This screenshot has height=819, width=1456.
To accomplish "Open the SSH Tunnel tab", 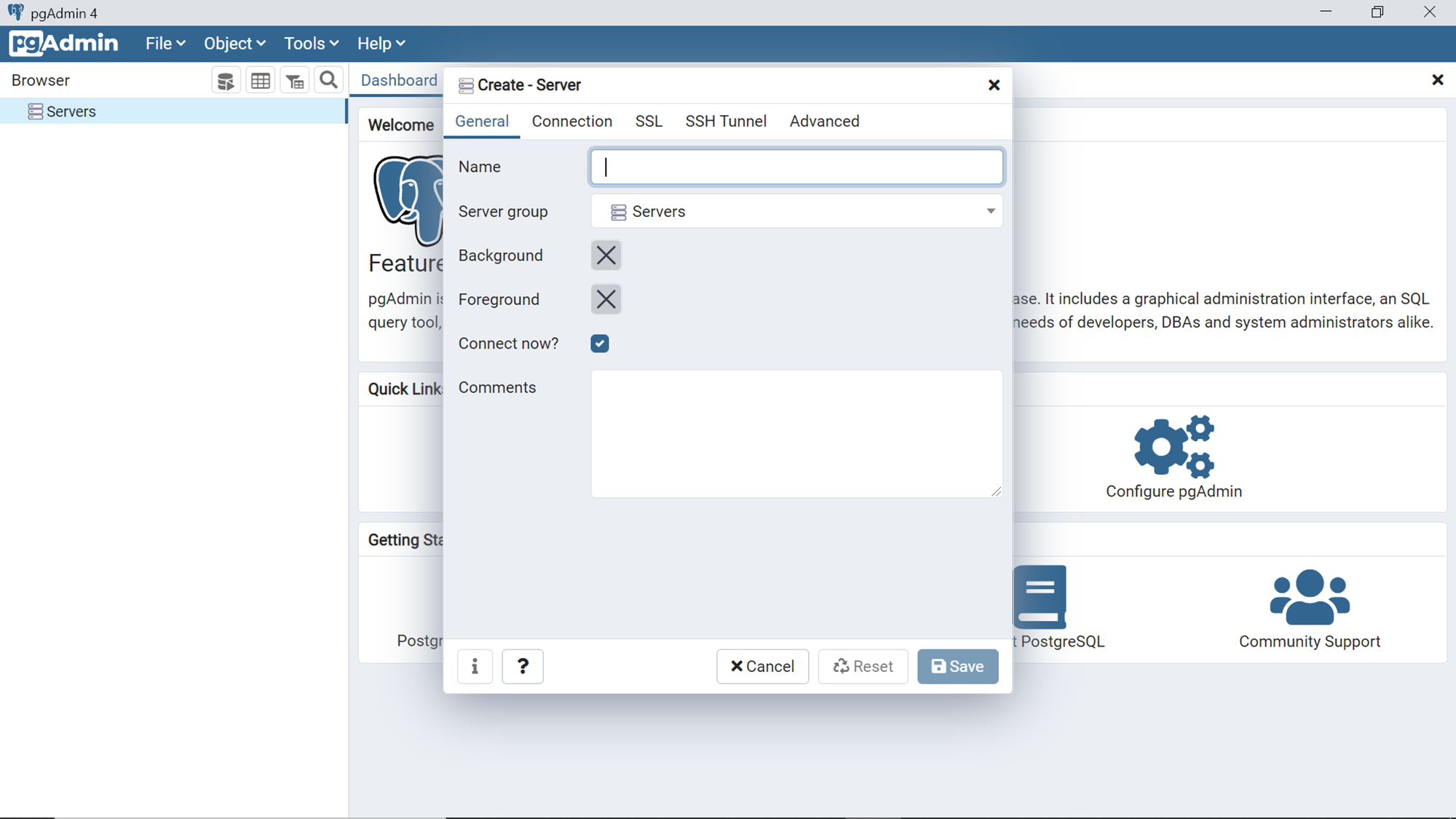I will 725,122.
